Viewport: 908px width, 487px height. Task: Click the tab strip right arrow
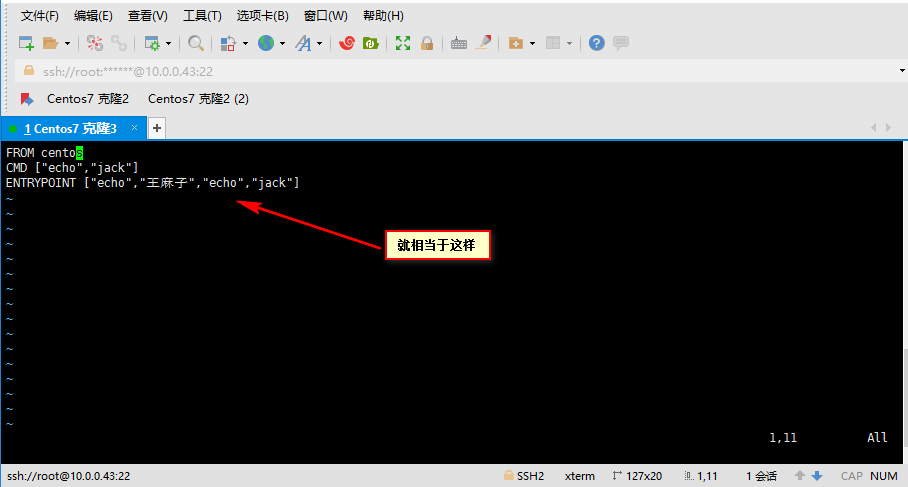[x=888, y=127]
